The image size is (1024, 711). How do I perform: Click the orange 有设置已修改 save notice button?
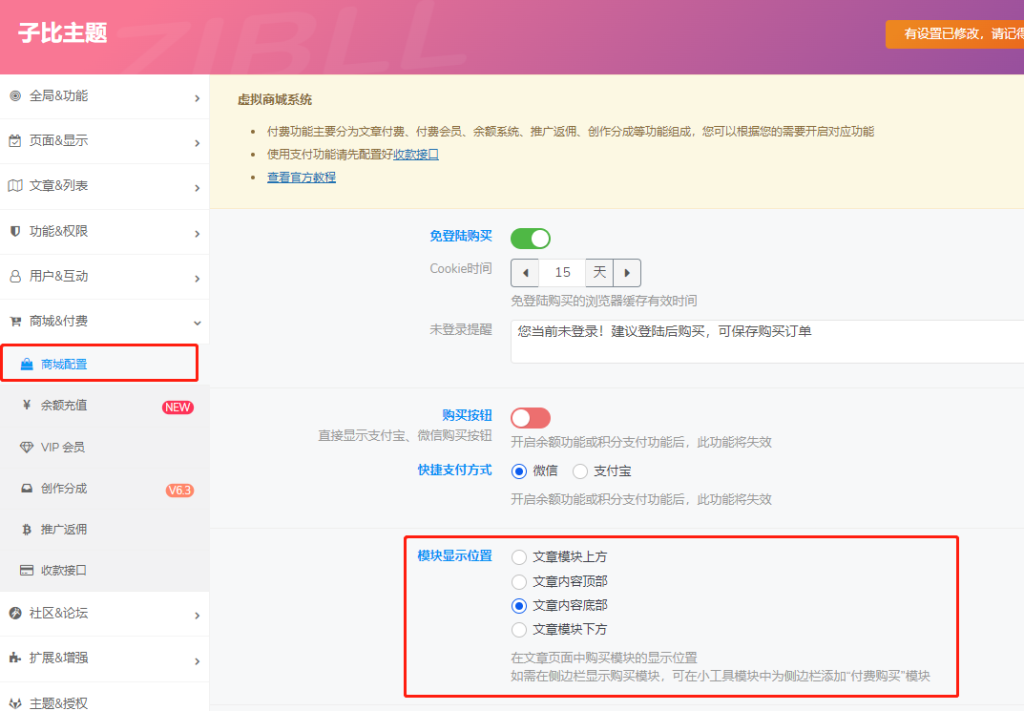(955, 34)
